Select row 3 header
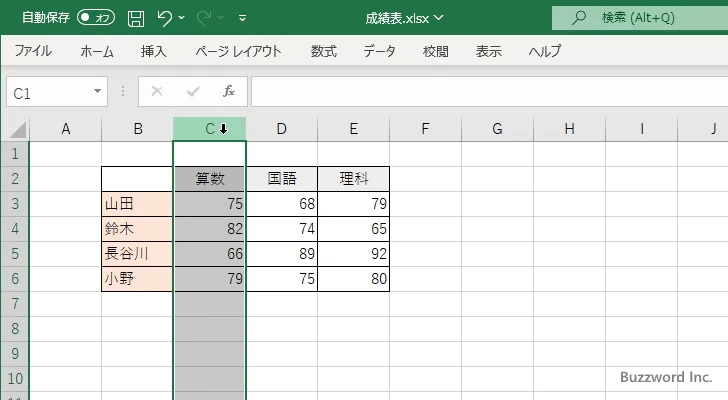The width and height of the screenshot is (728, 400). 15,204
